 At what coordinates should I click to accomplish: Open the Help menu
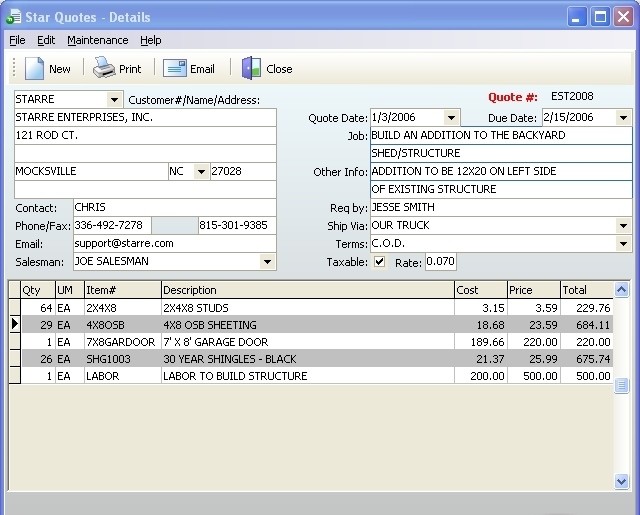coord(150,40)
